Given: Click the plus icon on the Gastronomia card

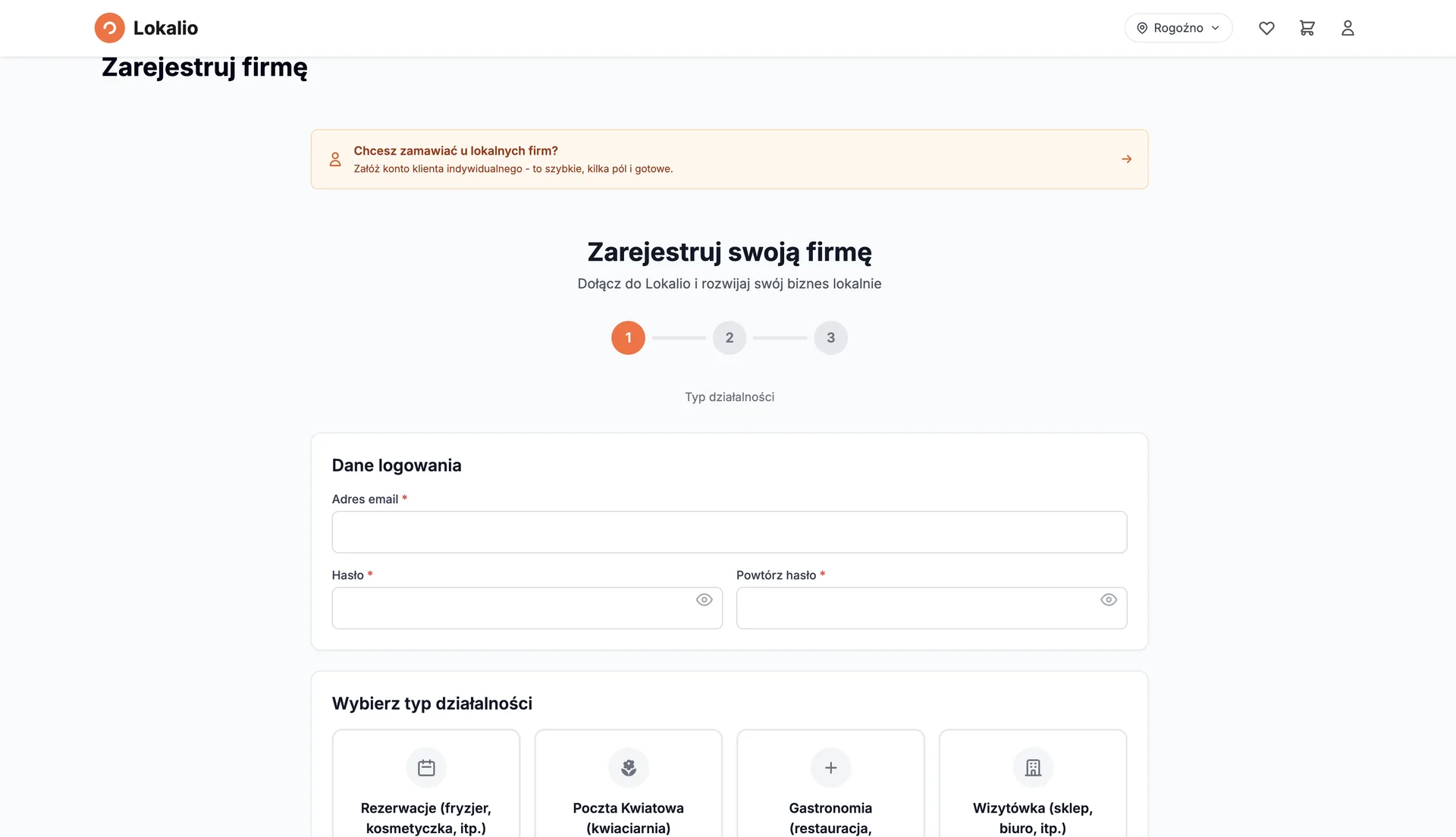Looking at the screenshot, I should pos(831,768).
